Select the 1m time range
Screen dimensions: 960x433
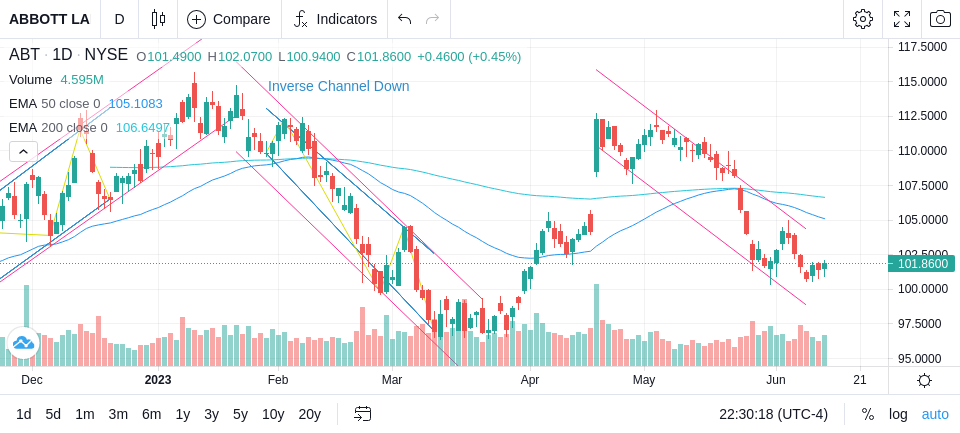pos(84,415)
